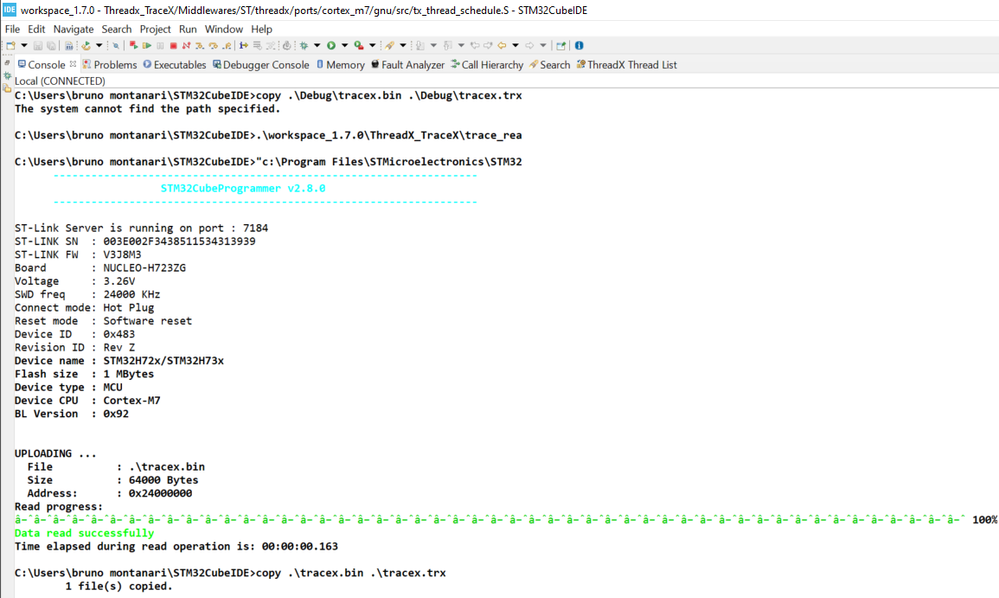Viewport: 999px width, 598px height.
Task: Click the green Run icon
Action: (331, 46)
